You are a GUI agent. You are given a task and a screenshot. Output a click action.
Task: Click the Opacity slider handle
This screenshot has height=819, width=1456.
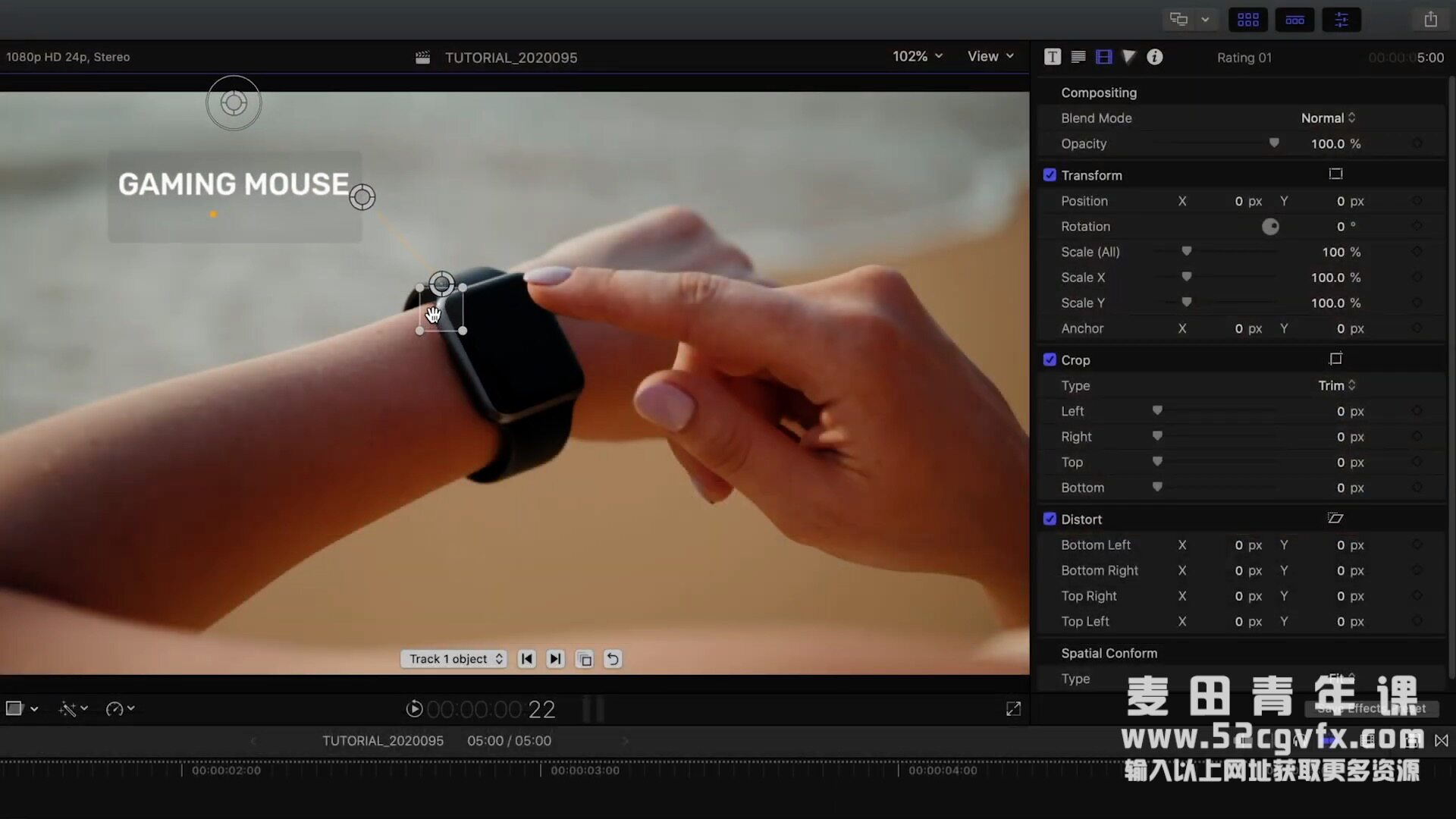pos(1274,143)
